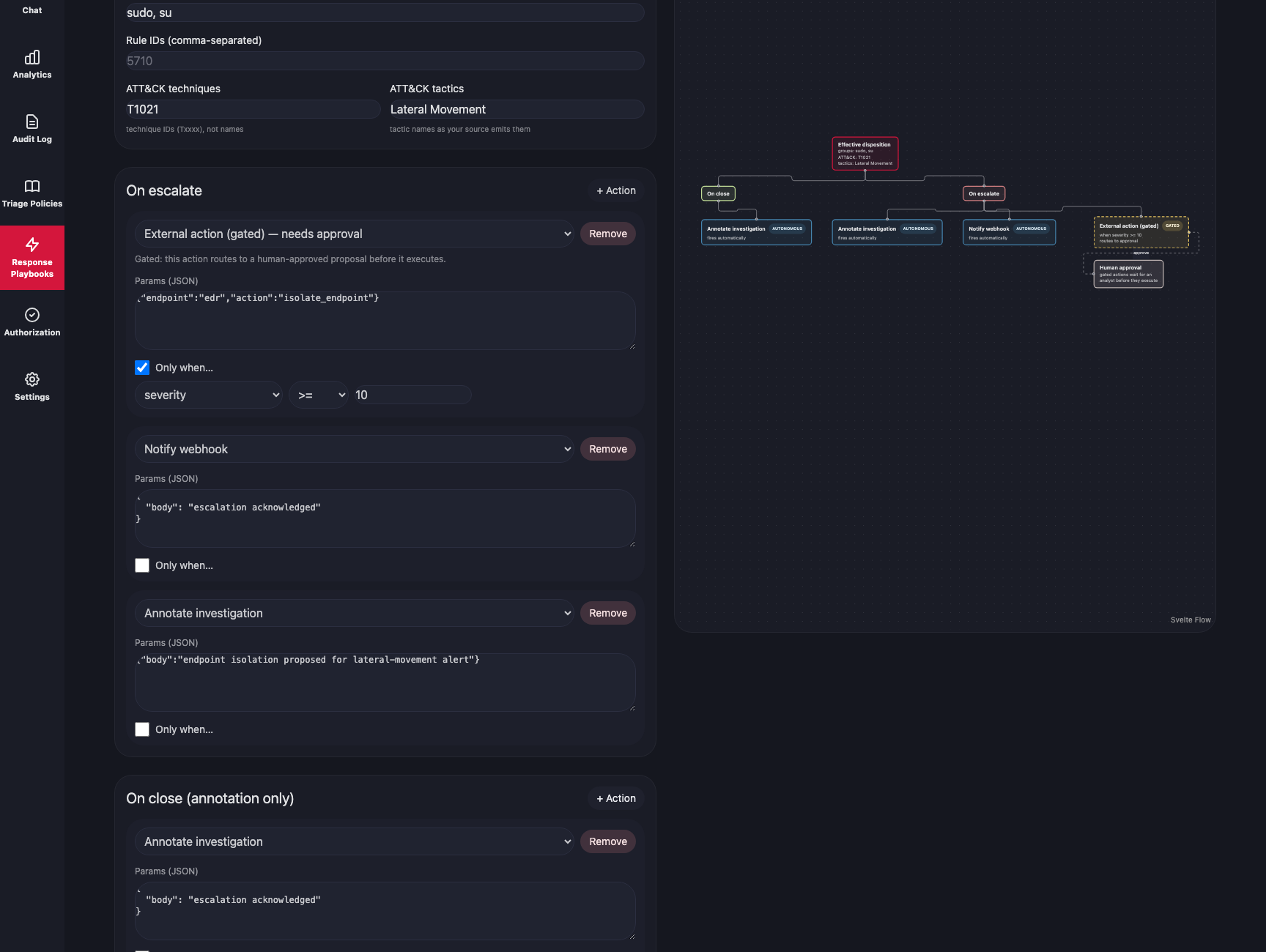
Task: Open the External action (gated) type dropdown
Action: click(355, 234)
